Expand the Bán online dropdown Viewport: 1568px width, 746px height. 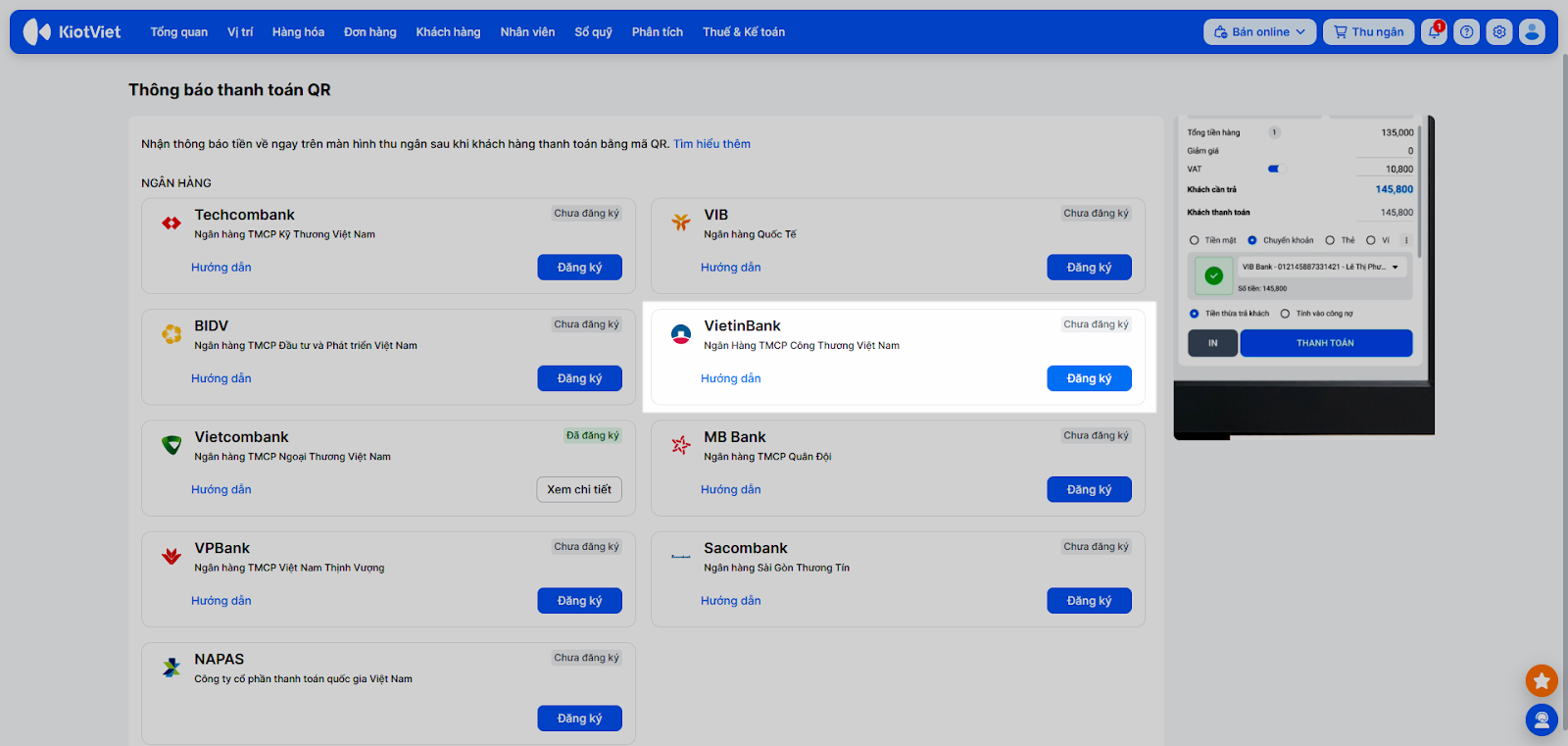1259,32
